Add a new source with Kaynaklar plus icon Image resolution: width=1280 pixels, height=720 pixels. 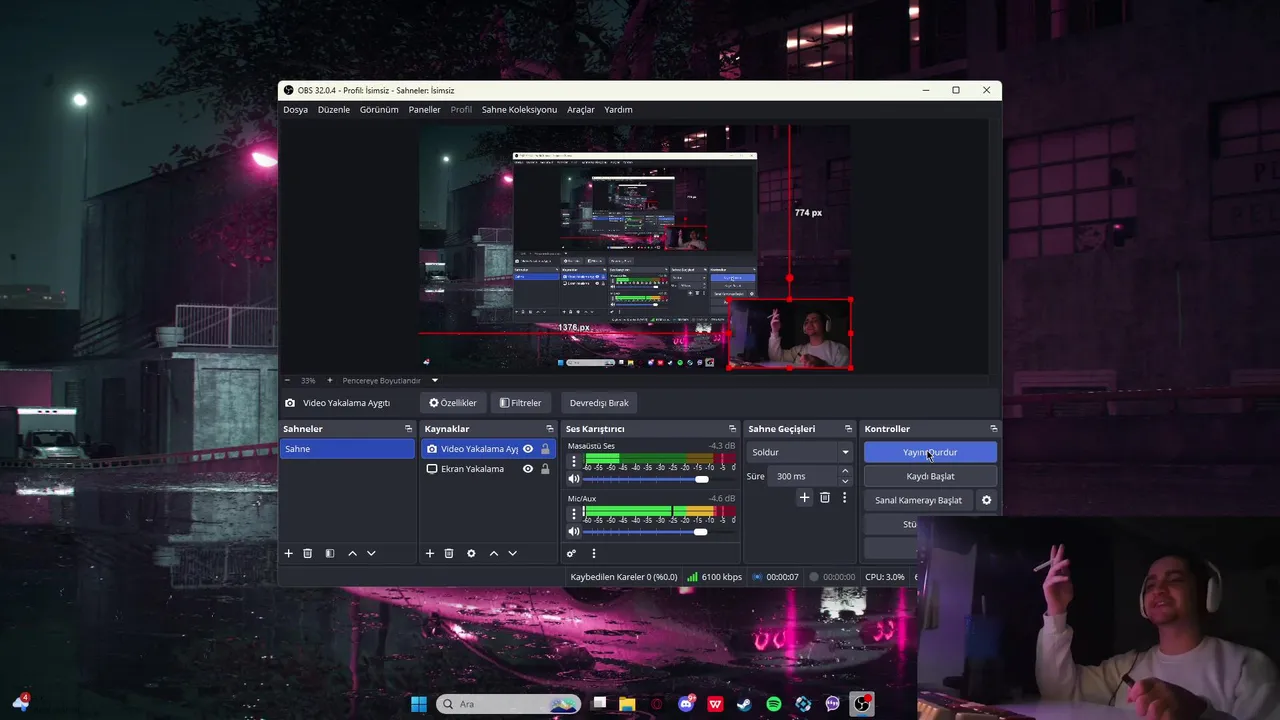click(430, 553)
